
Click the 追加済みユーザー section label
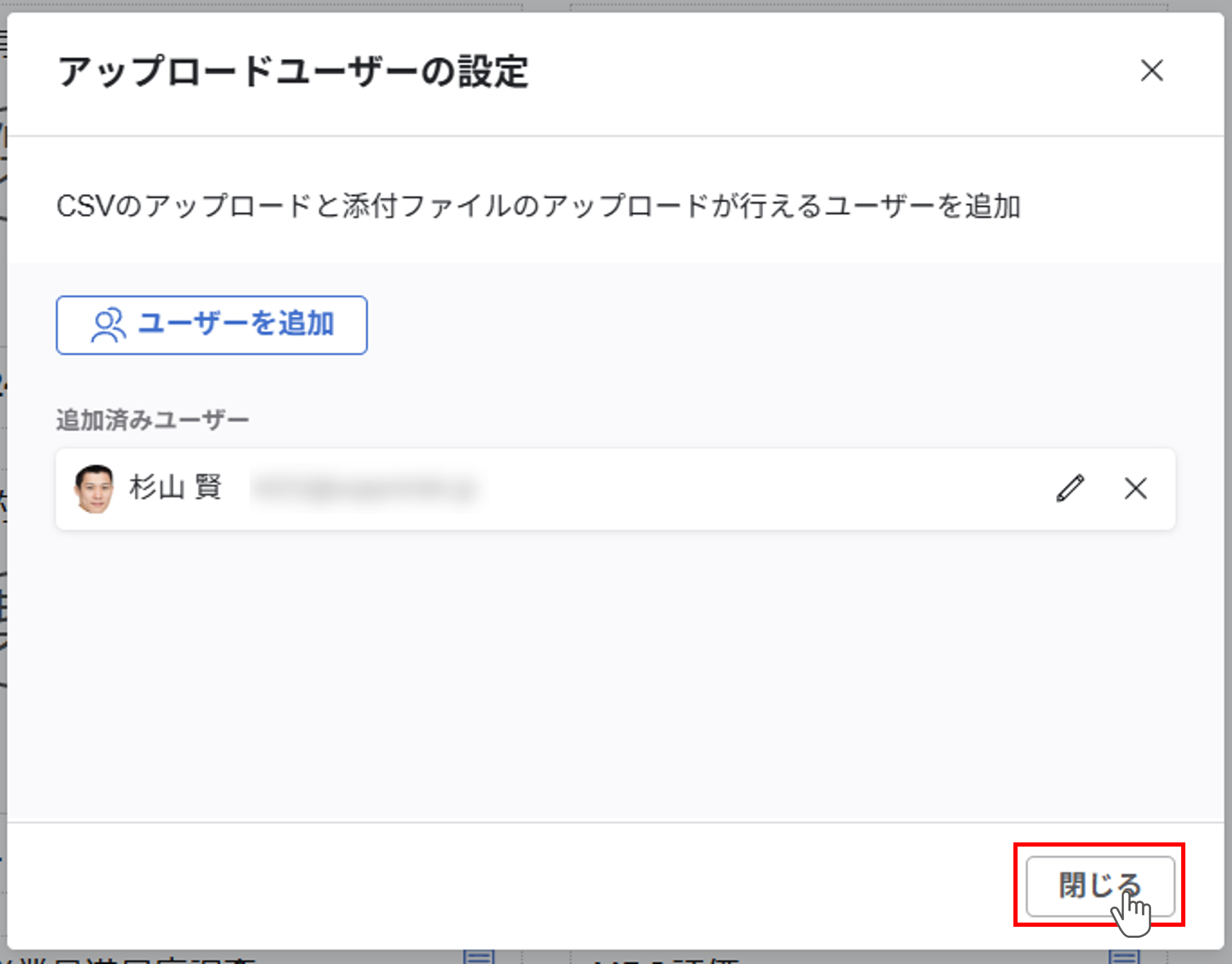153,420
